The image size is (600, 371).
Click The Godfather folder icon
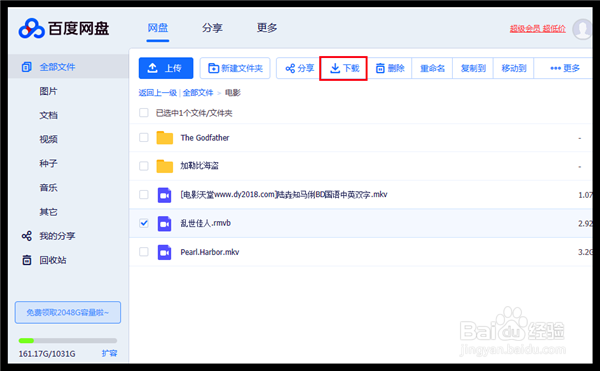(165, 137)
